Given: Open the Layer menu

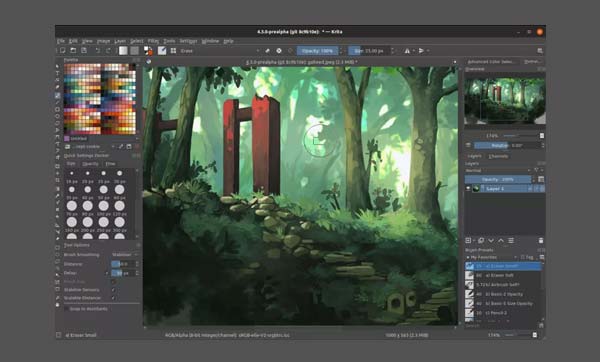Looking at the screenshot, I should 120,41.
